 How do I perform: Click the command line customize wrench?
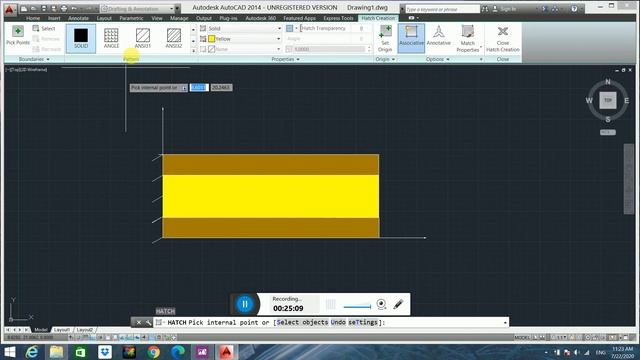pyautogui.click(x=148, y=322)
